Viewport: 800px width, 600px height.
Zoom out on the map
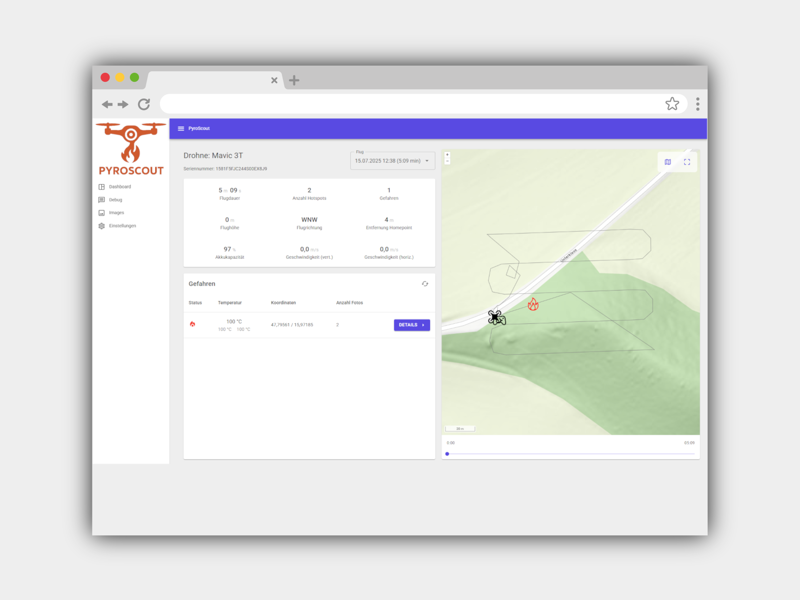(447, 161)
